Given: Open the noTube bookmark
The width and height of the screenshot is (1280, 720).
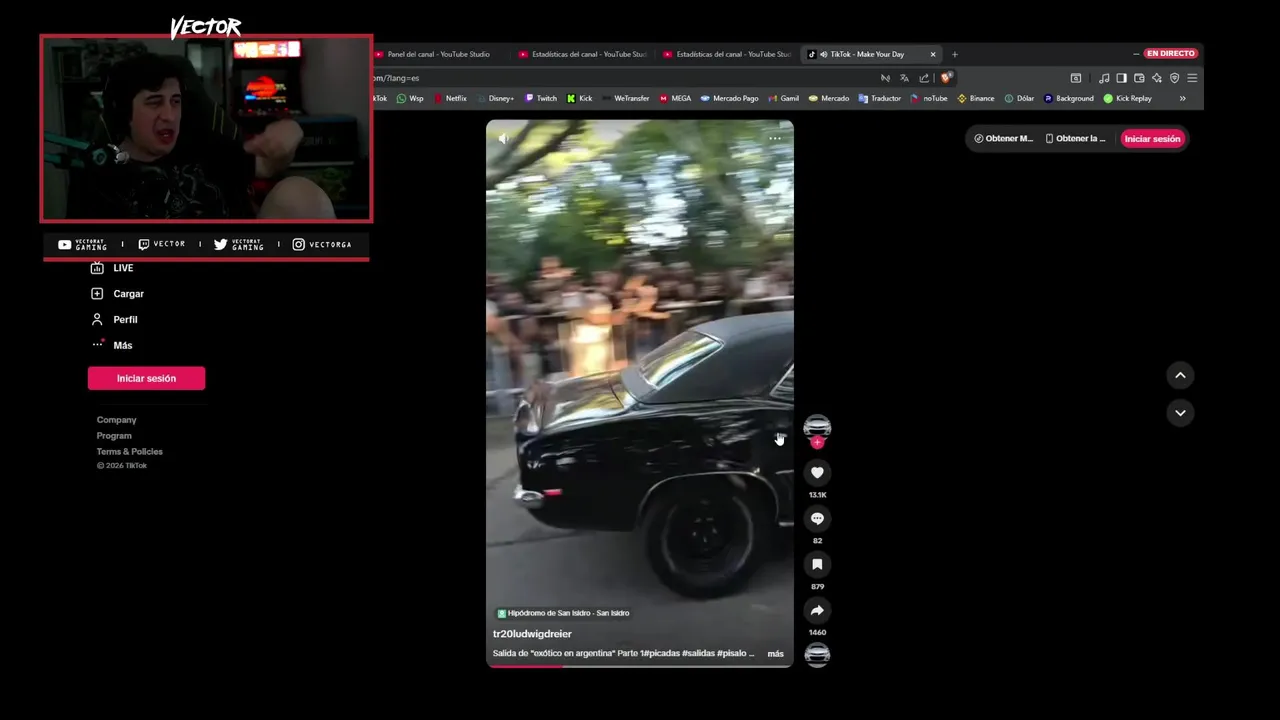Looking at the screenshot, I should [929, 98].
